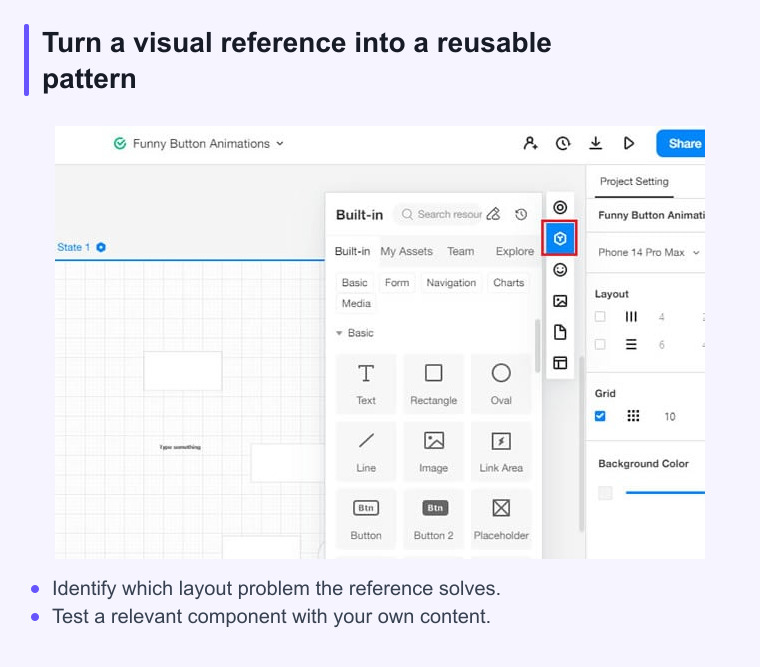Select the Image component

(x=433, y=452)
